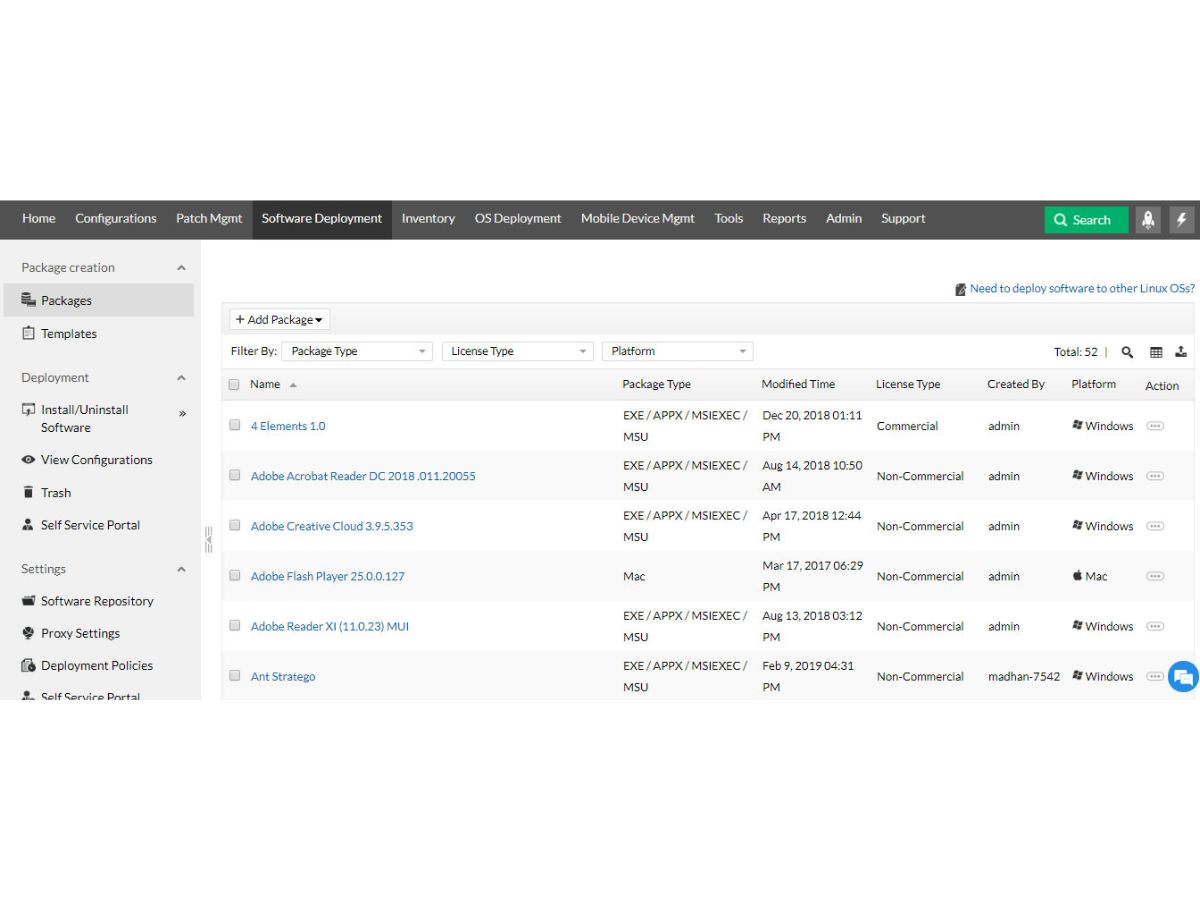Click the Deployment Policies icon
Image resolution: width=1200 pixels, height=900 pixels.
click(x=28, y=665)
